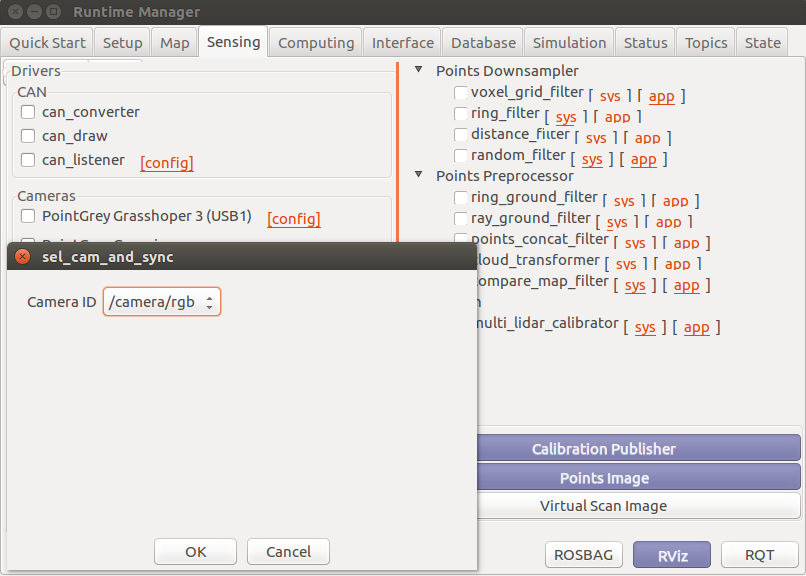Enable ray_ground_filter checkbox

pyautogui.click(x=461, y=219)
